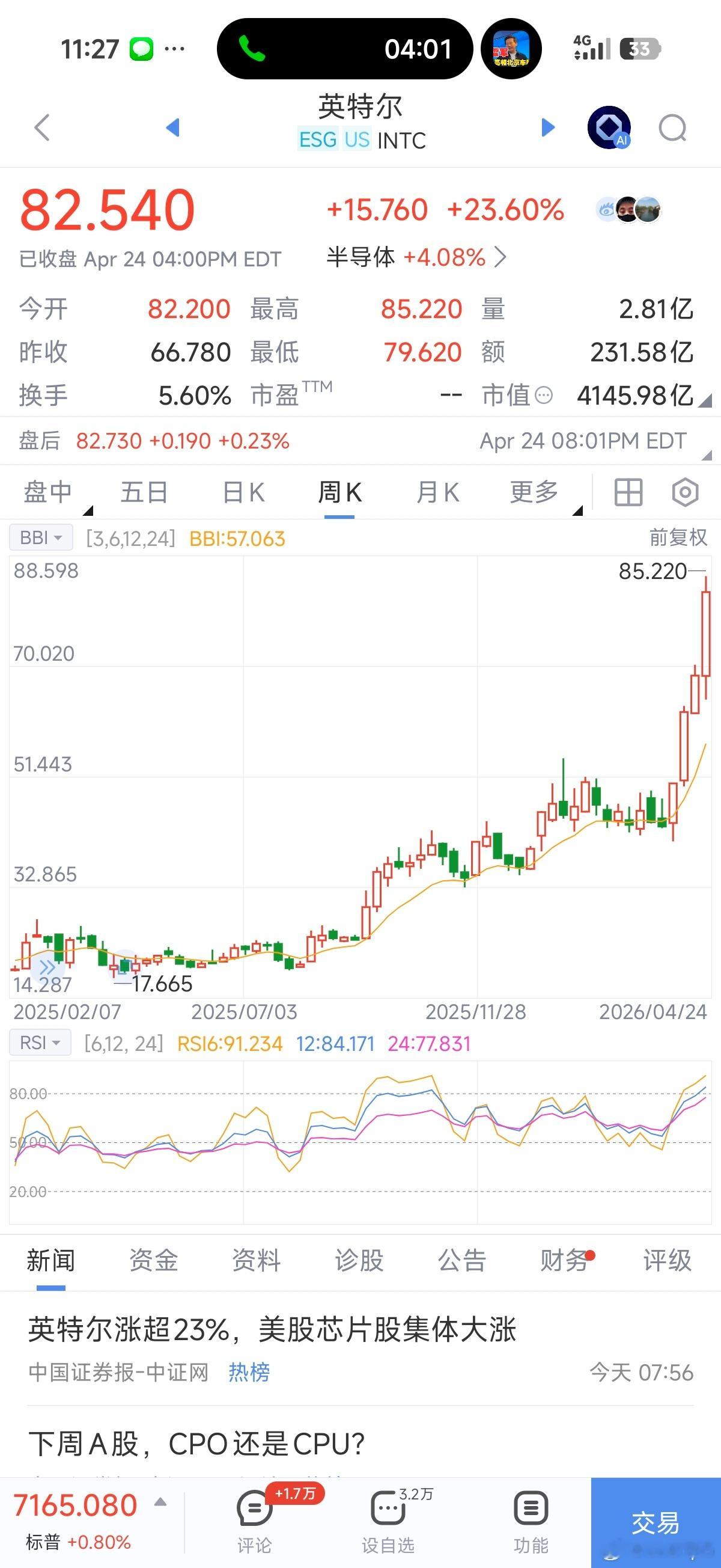Tap 标普 index quote 7165.080
Viewport: 721px width, 1568px height.
coord(75,1505)
